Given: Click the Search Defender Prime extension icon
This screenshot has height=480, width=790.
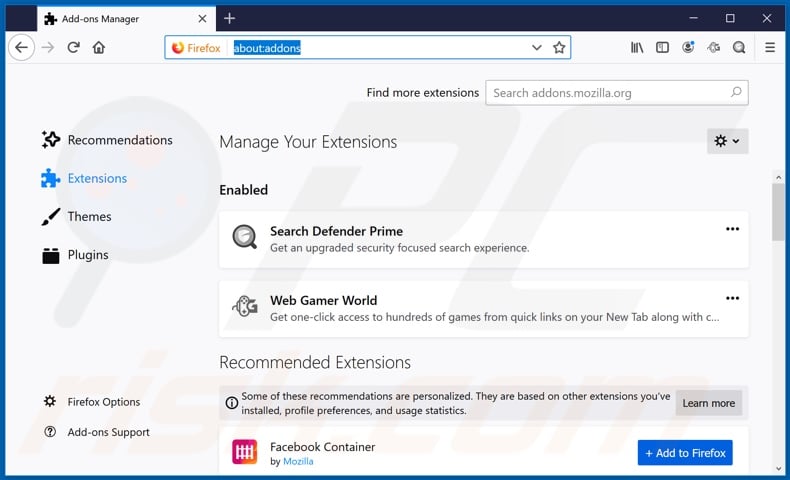Looking at the screenshot, I should [x=244, y=236].
